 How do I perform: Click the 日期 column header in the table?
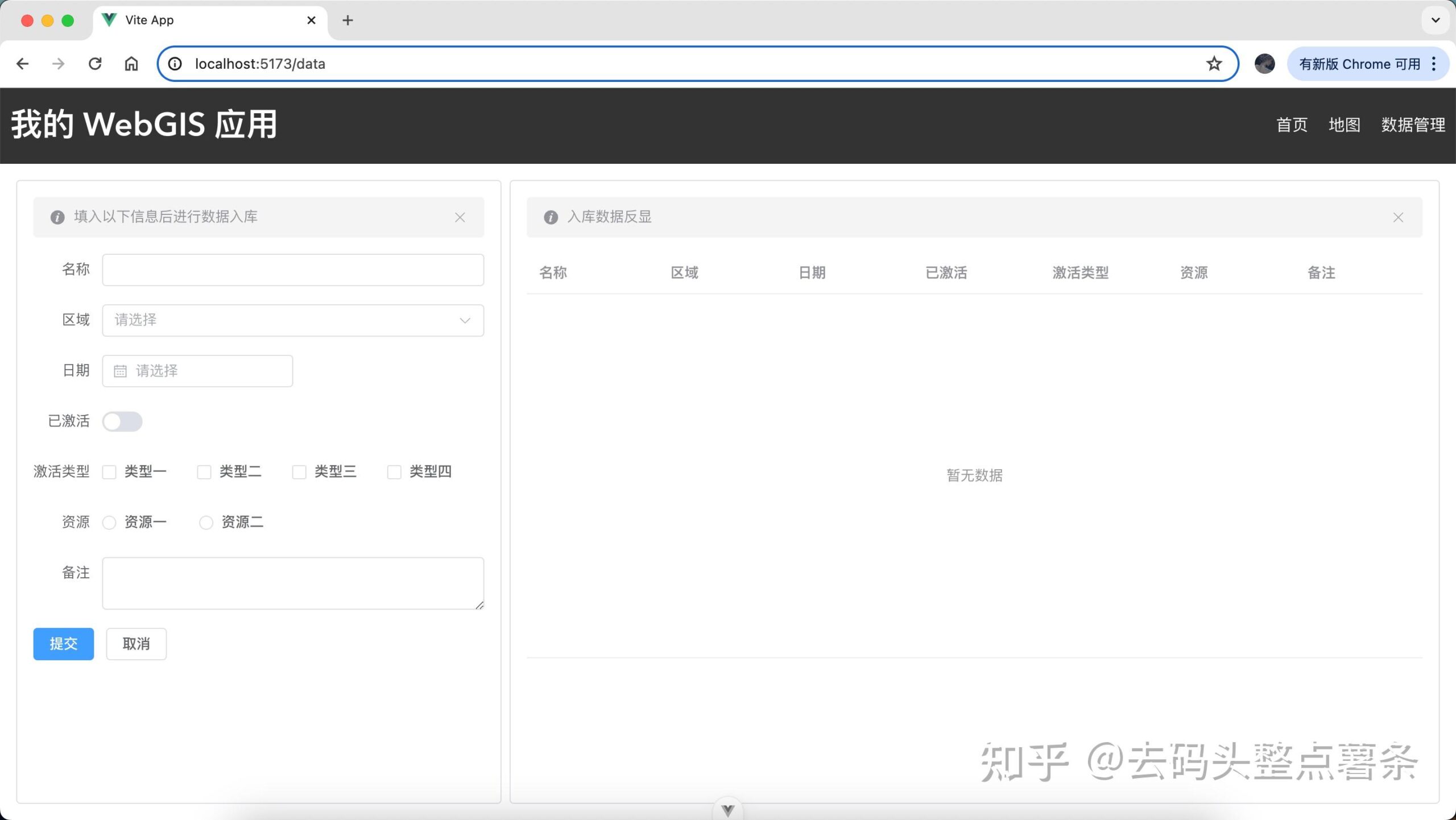click(x=812, y=273)
